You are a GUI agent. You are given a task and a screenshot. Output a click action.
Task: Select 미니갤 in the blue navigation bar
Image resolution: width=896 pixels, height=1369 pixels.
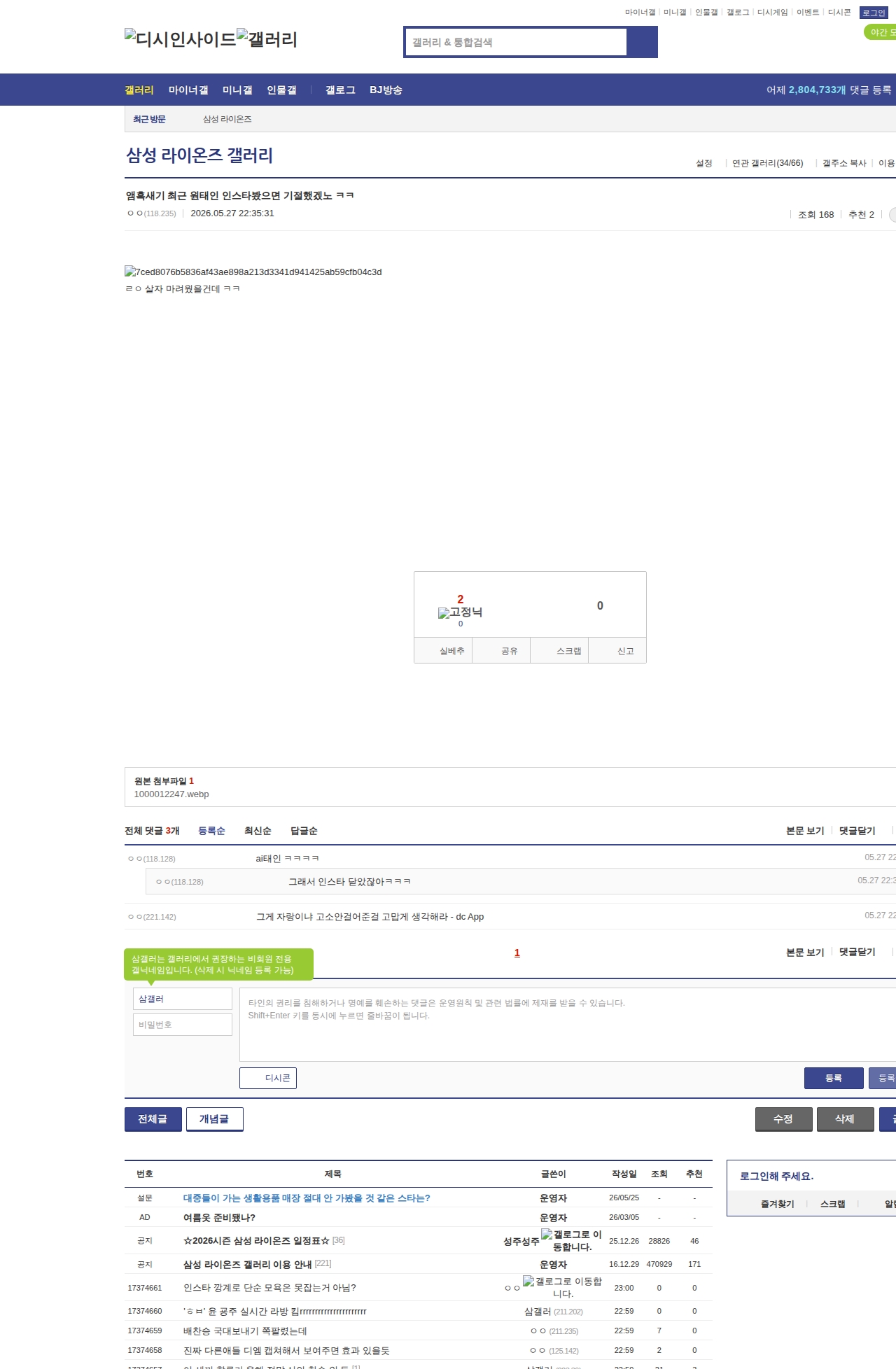tap(237, 90)
